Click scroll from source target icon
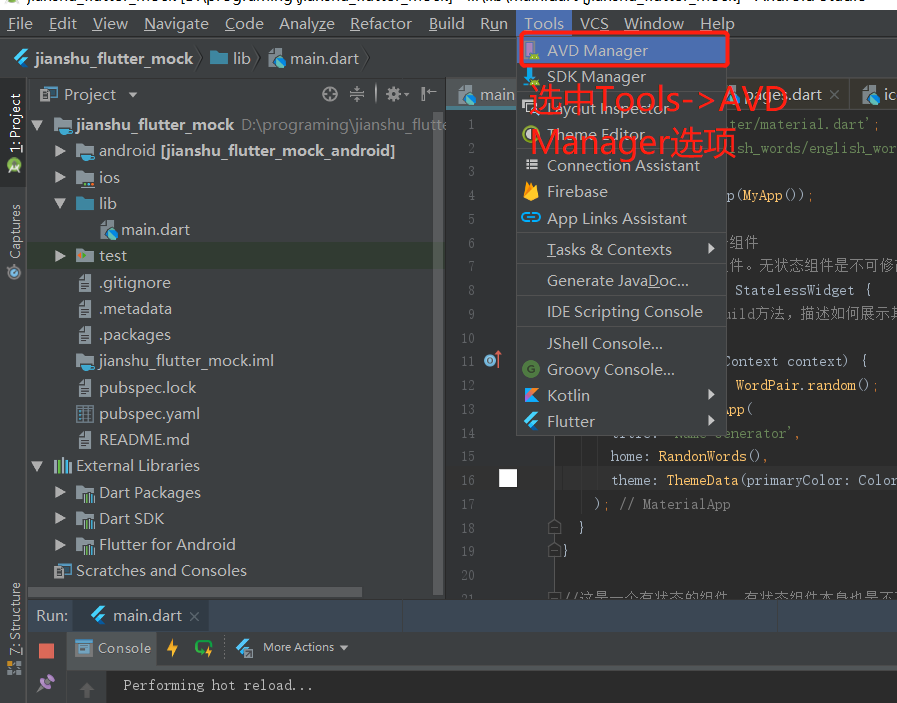Image resolution: width=897 pixels, height=703 pixels. tap(330, 94)
